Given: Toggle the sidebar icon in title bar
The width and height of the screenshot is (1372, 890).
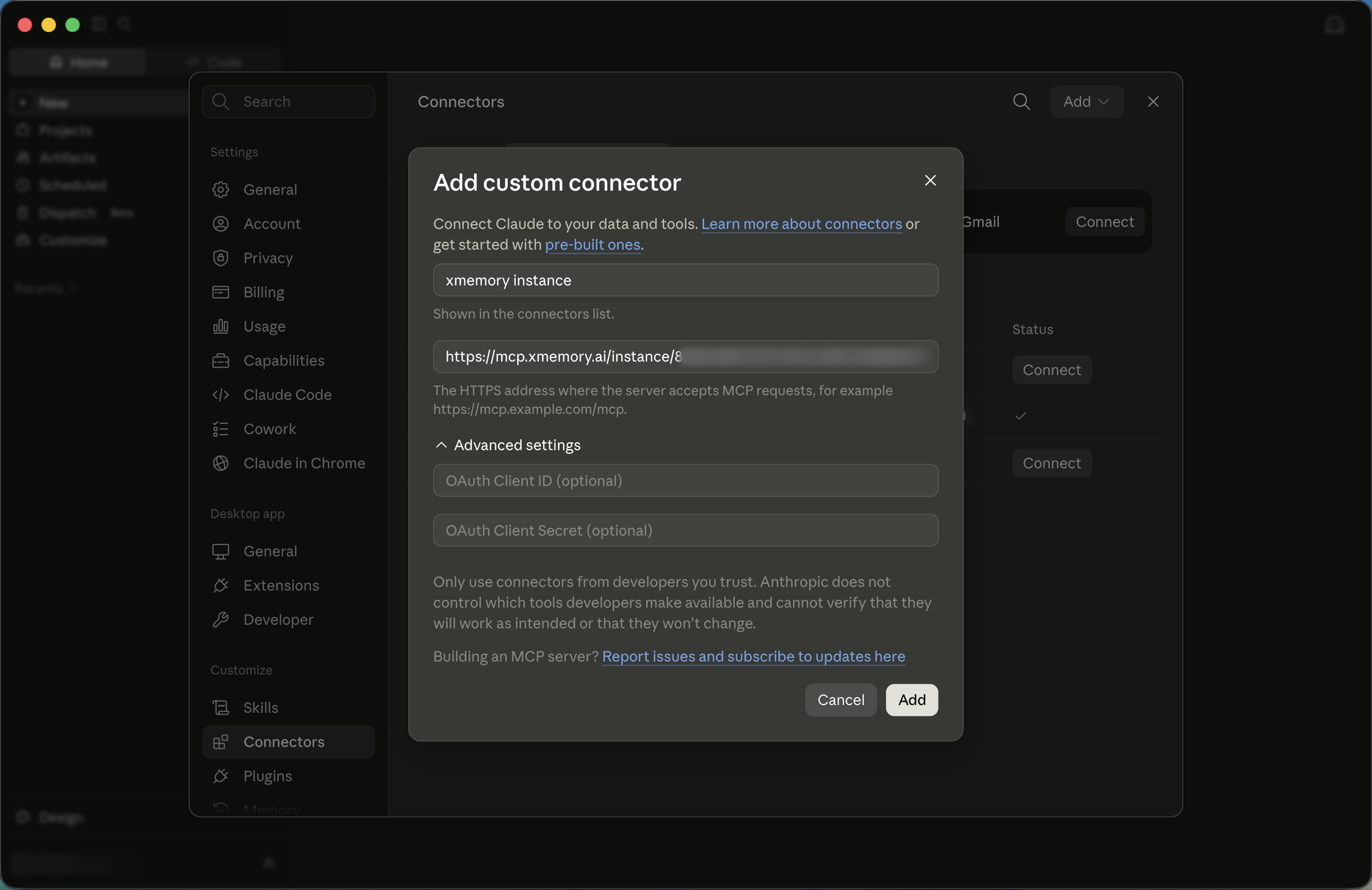Looking at the screenshot, I should [x=101, y=24].
